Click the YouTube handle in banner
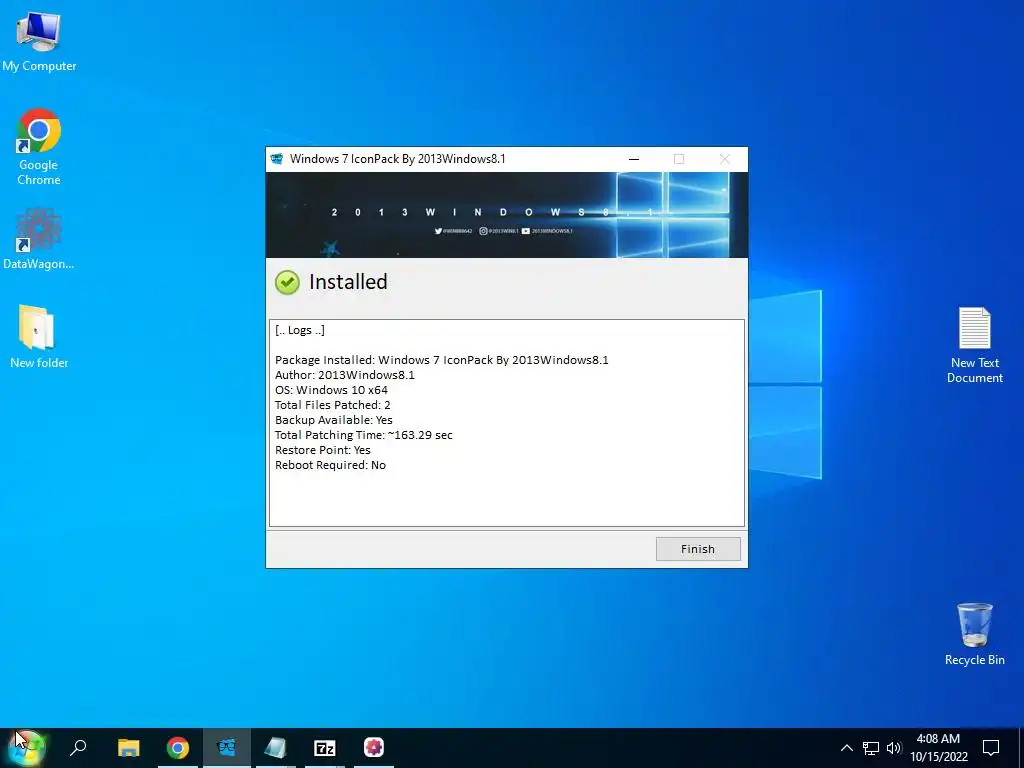Screen dimensions: 1024x768 (x=547, y=231)
